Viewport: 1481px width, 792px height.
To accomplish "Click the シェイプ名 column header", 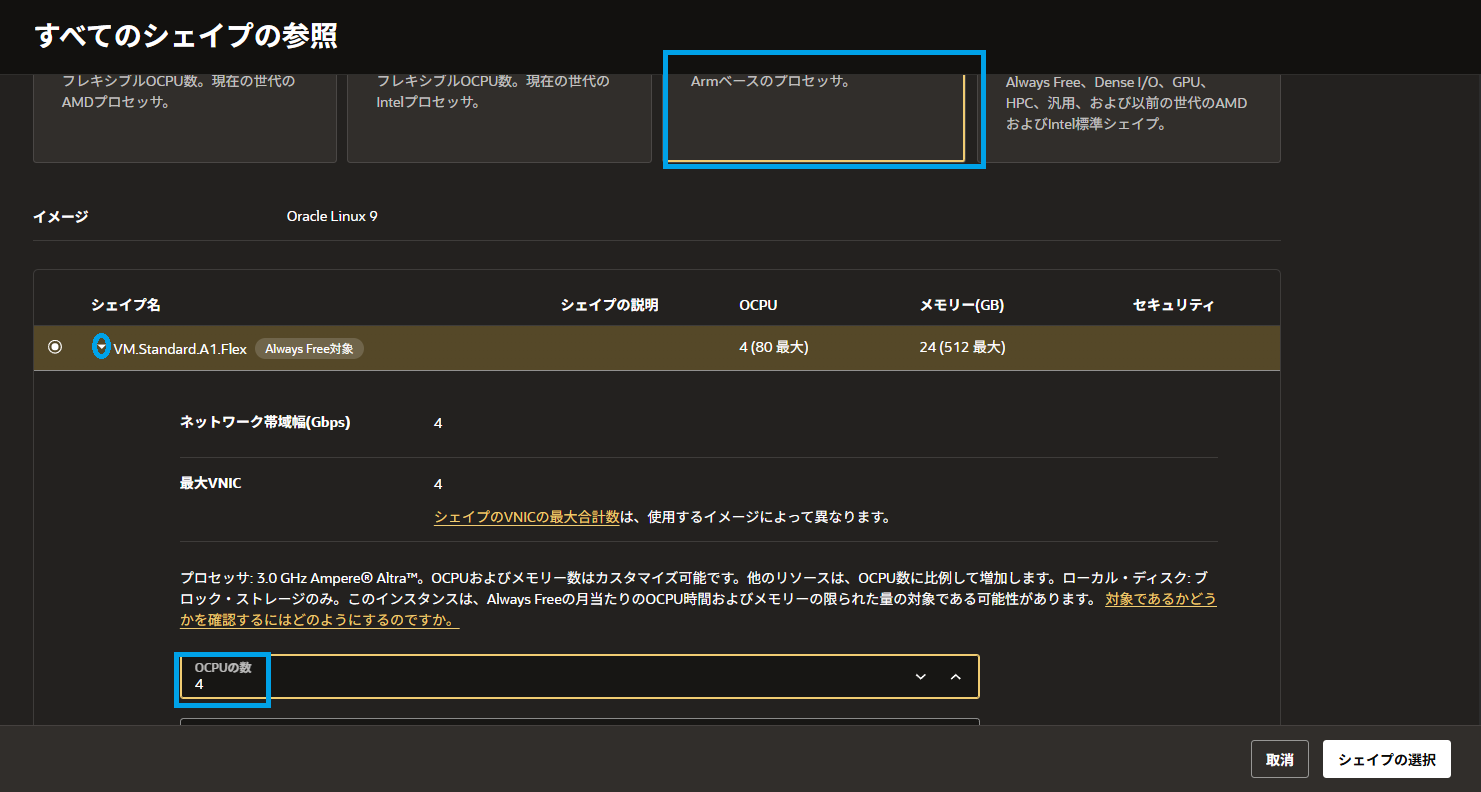I will [126, 305].
